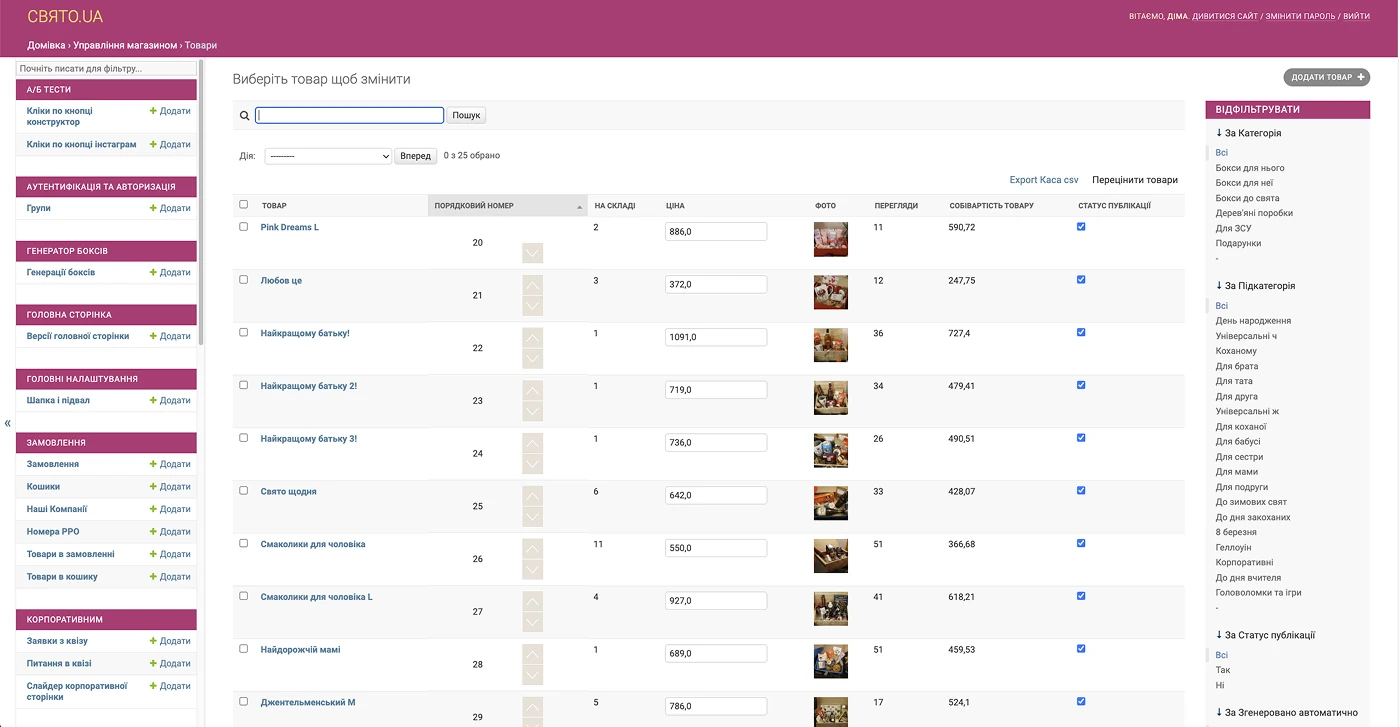Click the magnifier icon beside search field
The width and height of the screenshot is (1400, 727).
click(244, 116)
